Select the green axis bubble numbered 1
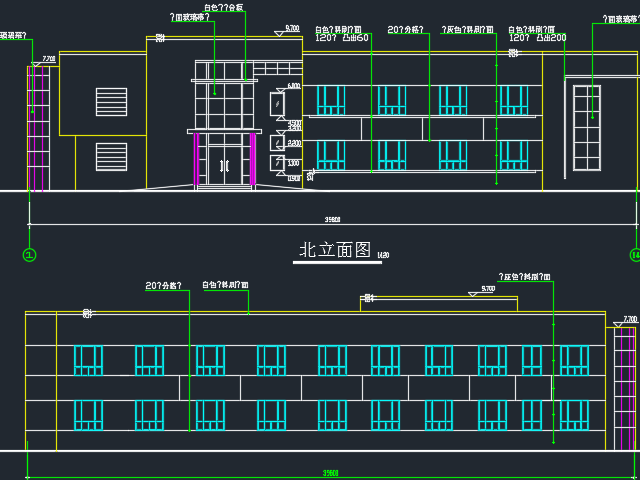This screenshot has height=480, width=640. click(x=29, y=255)
